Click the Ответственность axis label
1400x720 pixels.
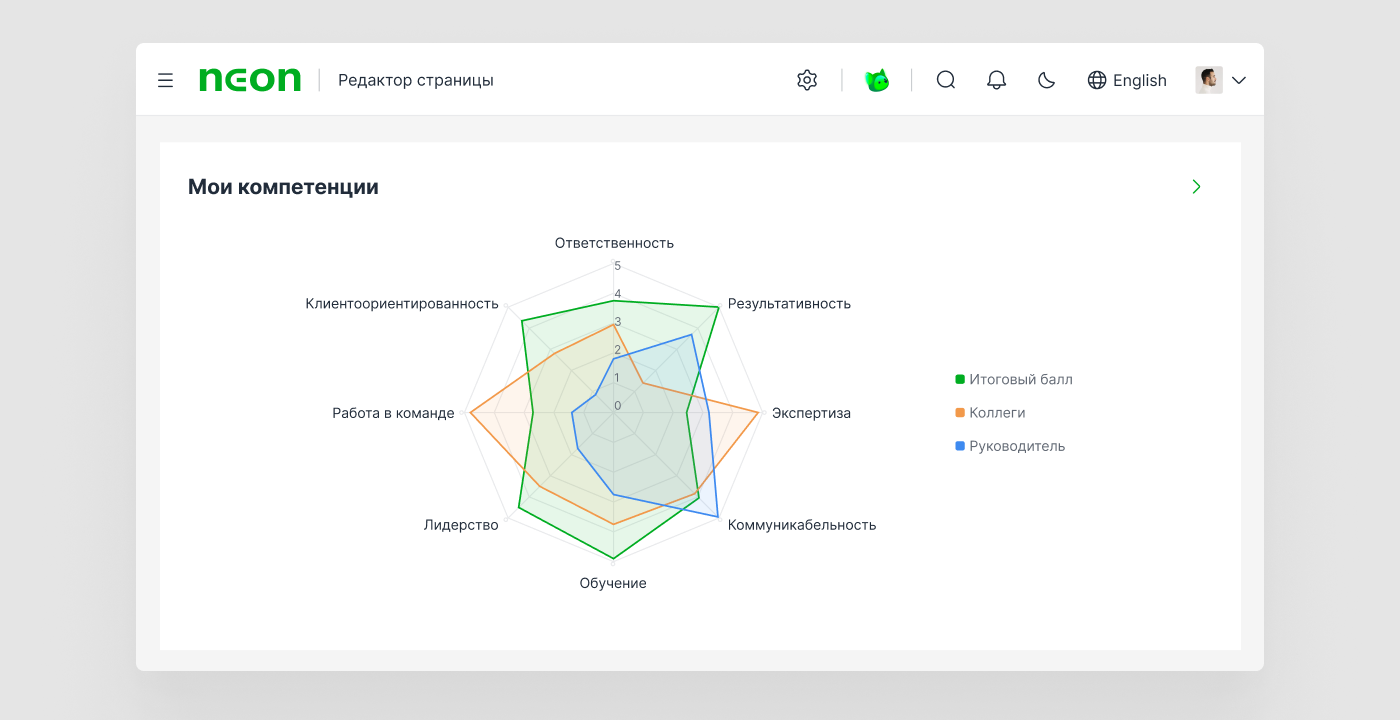point(614,243)
